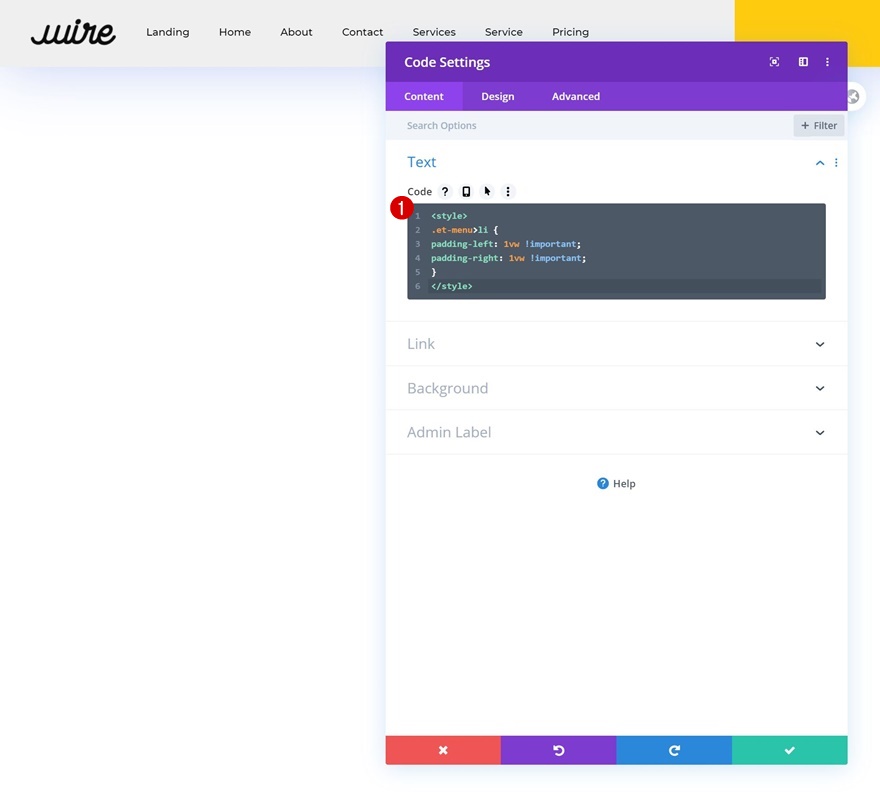880x798 pixels.
Task: Click the padding-left line in the editor
Action: [506, 244]
